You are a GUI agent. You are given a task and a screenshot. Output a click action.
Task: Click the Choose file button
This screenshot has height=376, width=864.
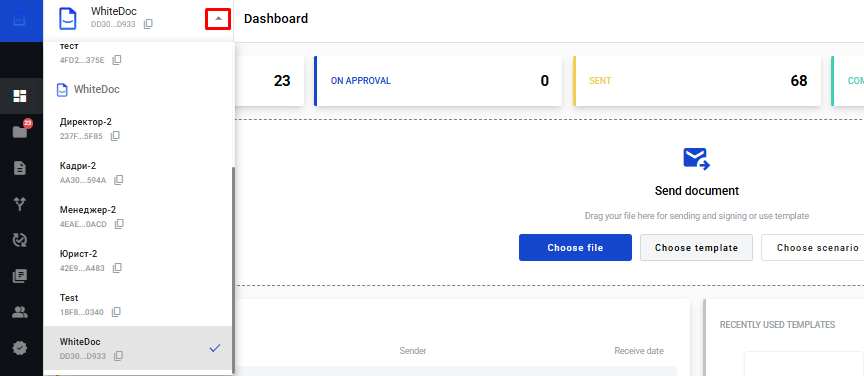tap(575, 248)
